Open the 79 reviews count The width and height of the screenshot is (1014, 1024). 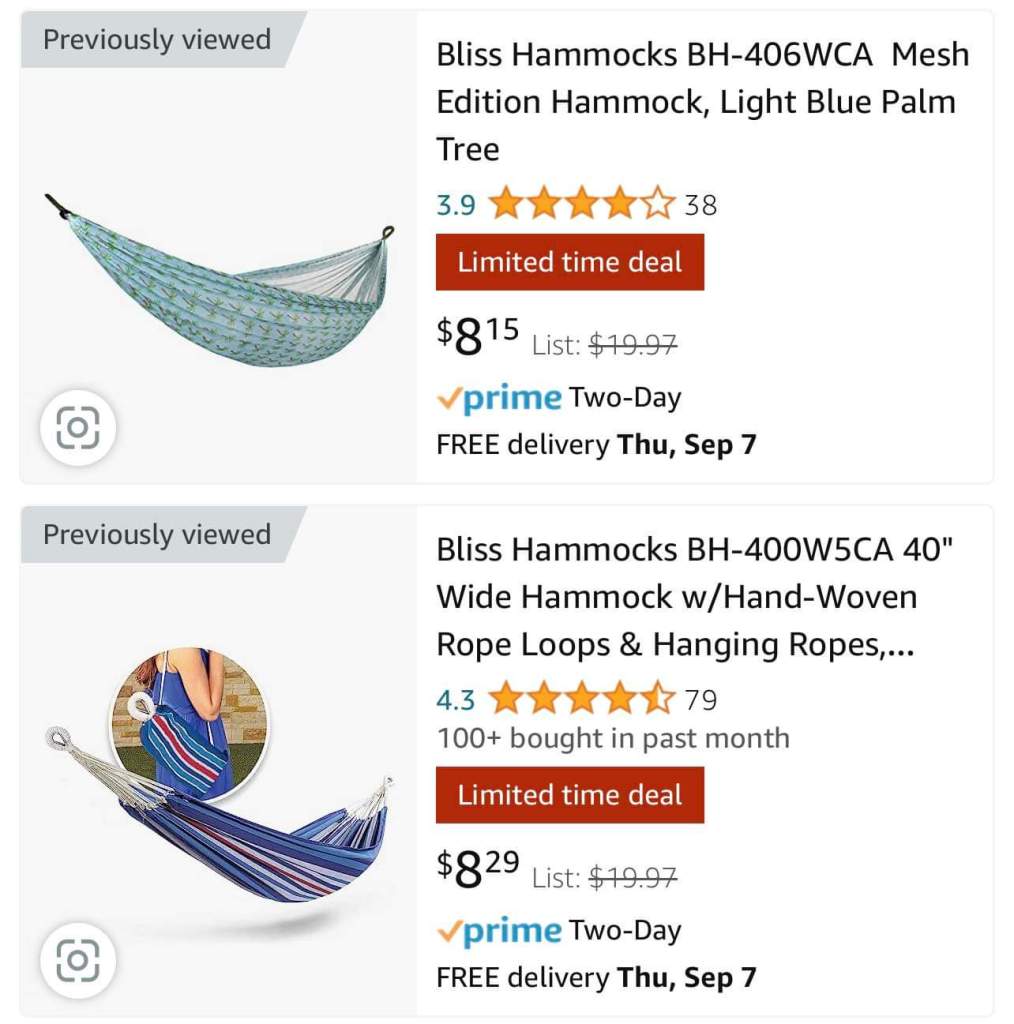[x=701, y=699]
